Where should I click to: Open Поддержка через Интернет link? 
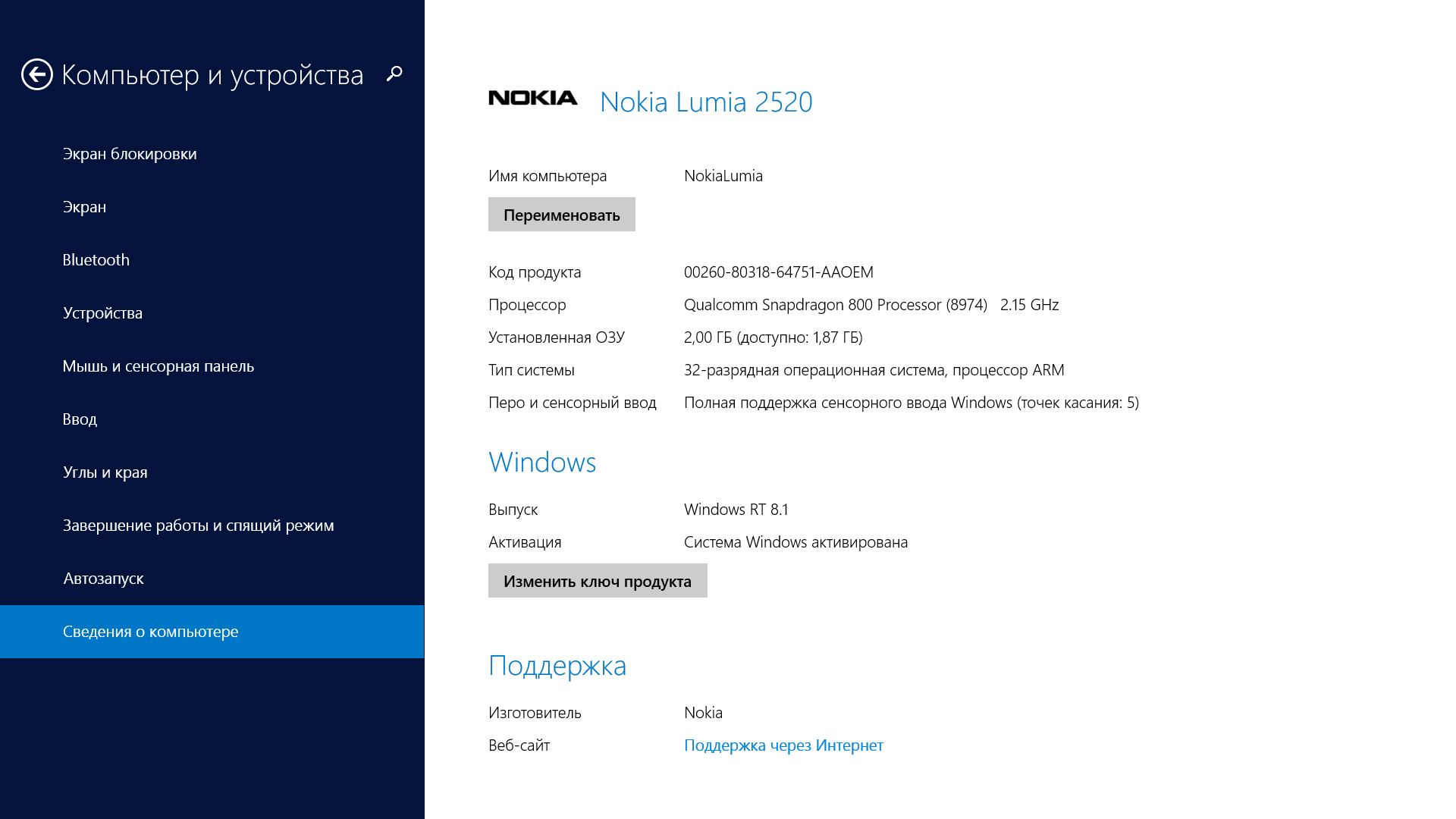[783, 745]
